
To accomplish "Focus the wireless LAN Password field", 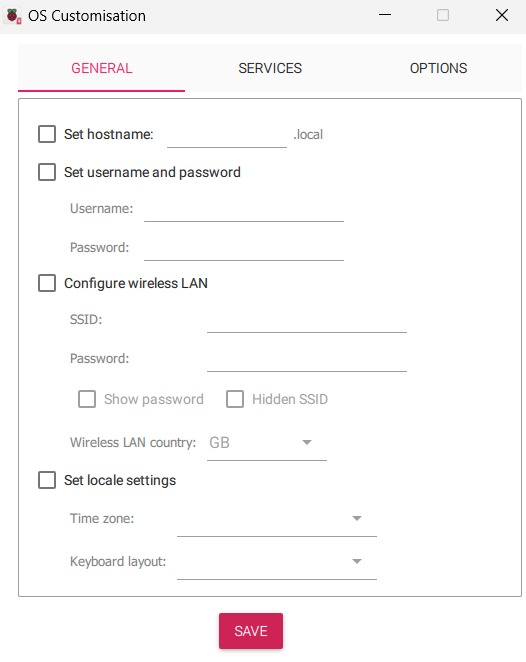I will pos(307,360).
